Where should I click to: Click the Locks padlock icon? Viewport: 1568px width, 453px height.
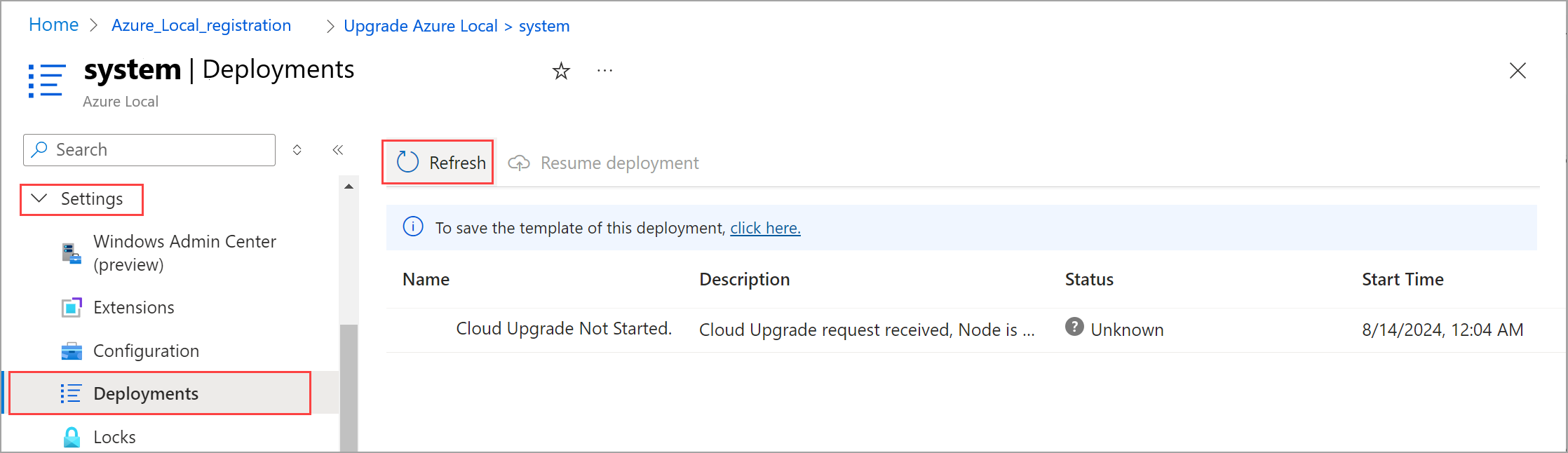click(72, 437)
